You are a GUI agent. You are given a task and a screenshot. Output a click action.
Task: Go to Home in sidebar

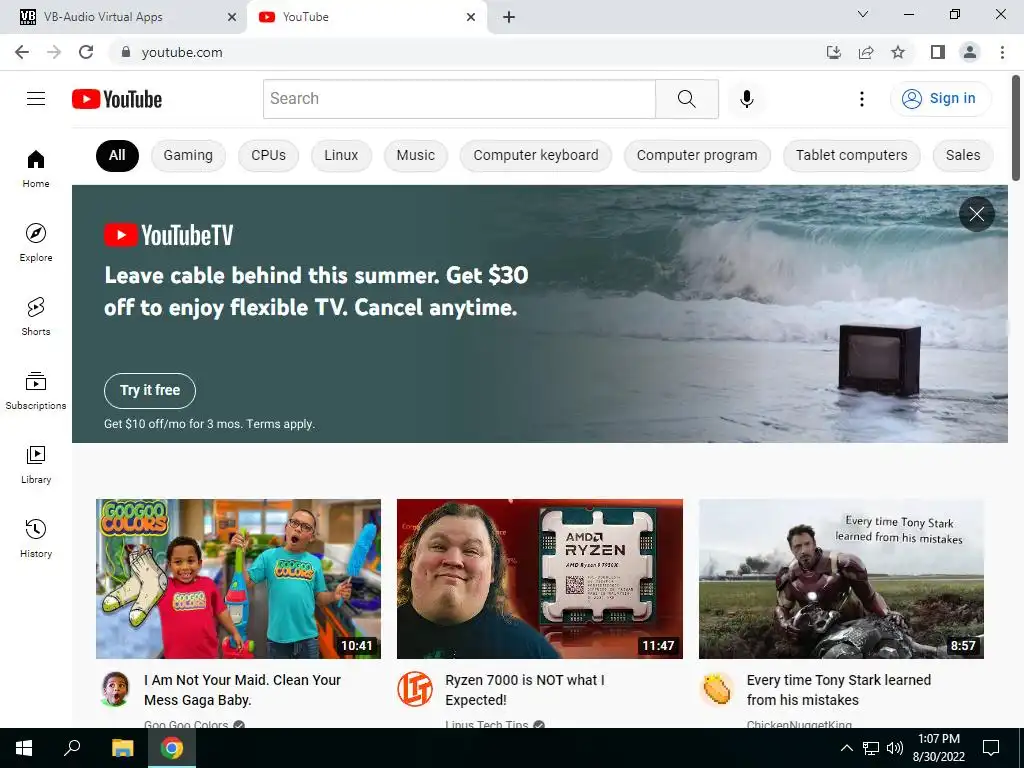[36, 168]
